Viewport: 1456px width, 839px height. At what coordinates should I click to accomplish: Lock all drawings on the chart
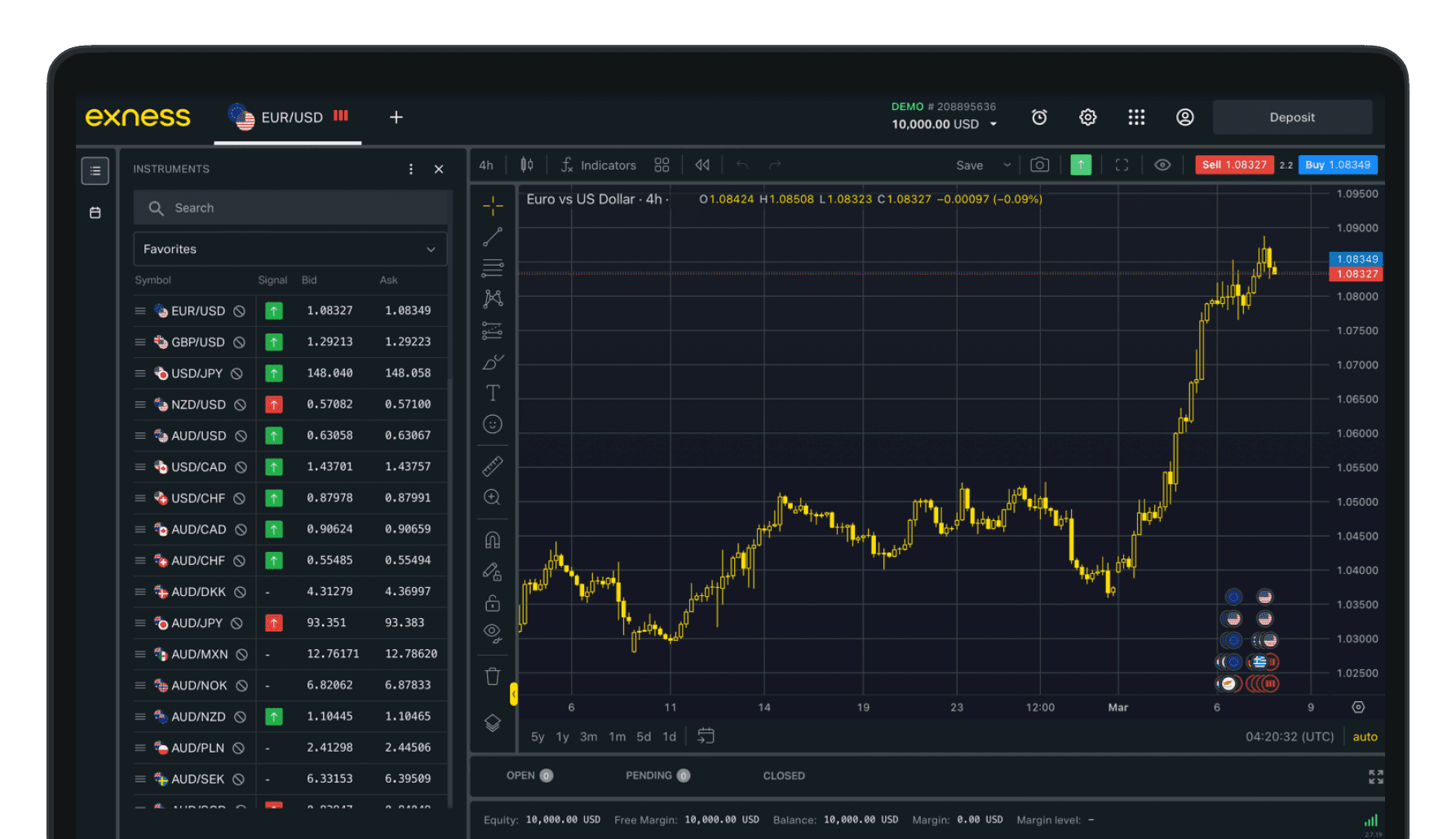pos(493,603)
